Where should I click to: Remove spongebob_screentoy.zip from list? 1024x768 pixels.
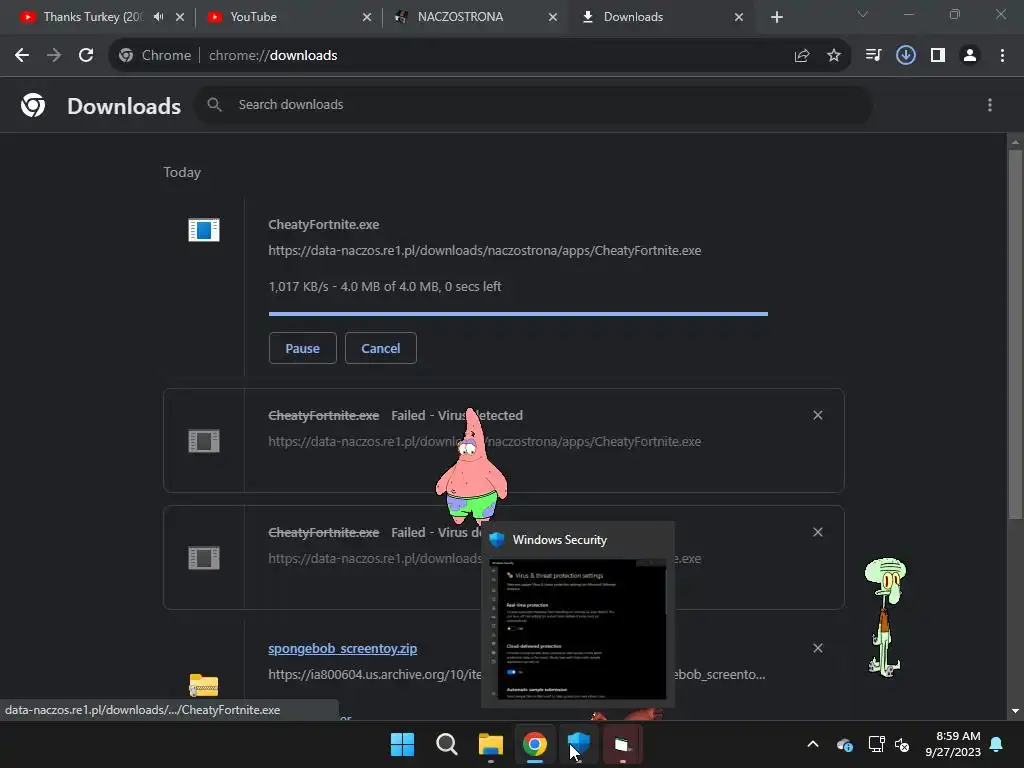[818, 648]
